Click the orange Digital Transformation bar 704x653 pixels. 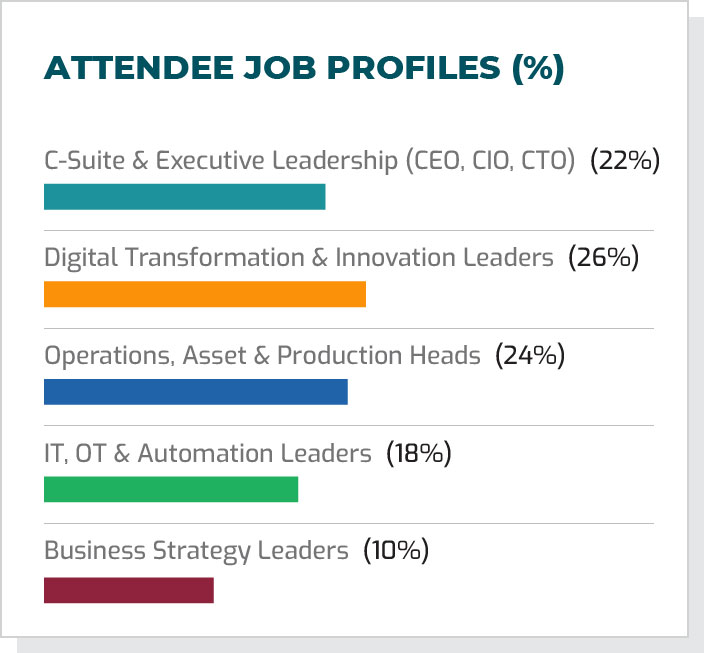[x=204, y=294]
